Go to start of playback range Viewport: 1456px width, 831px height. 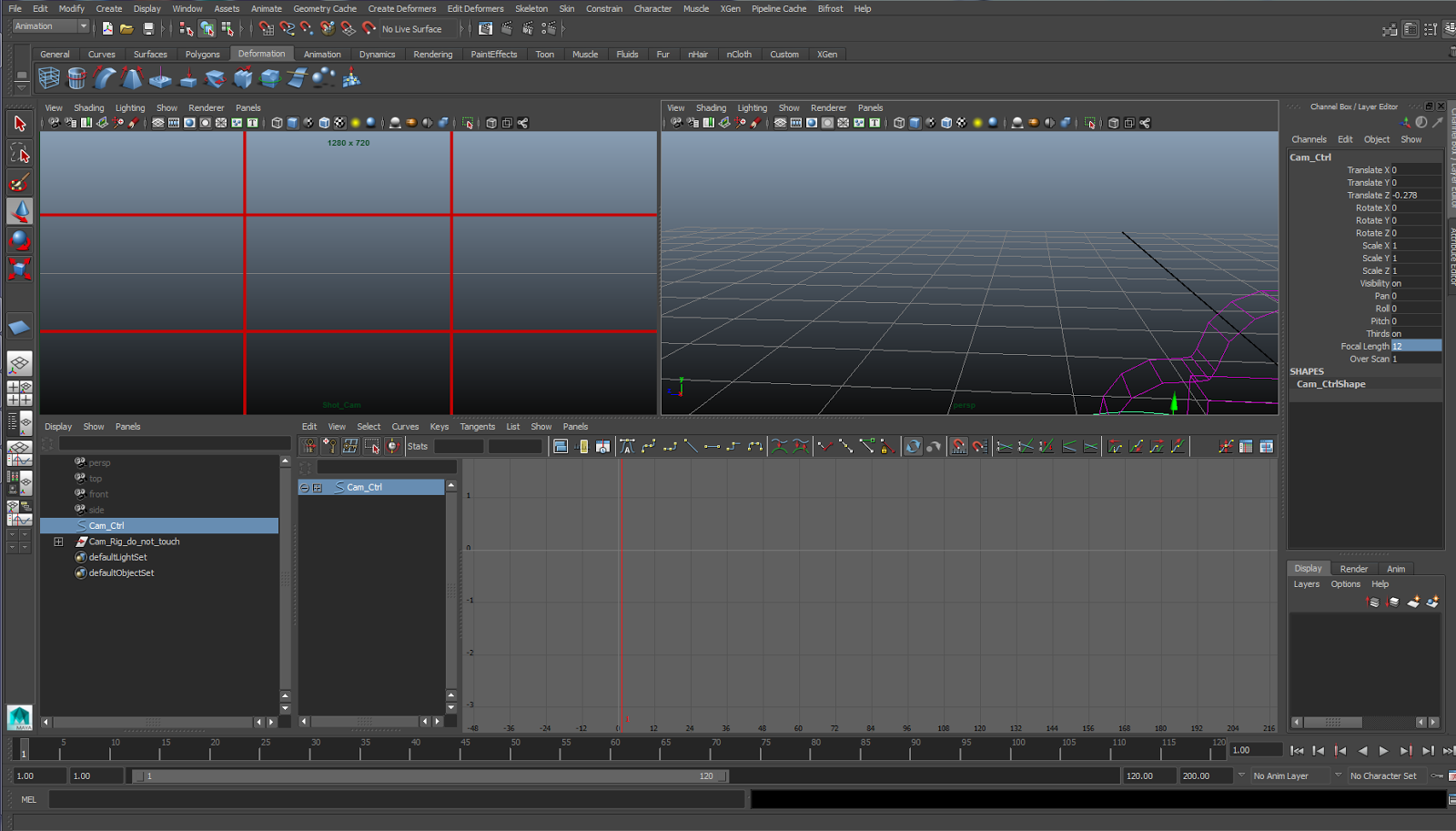coord(1297,751)
